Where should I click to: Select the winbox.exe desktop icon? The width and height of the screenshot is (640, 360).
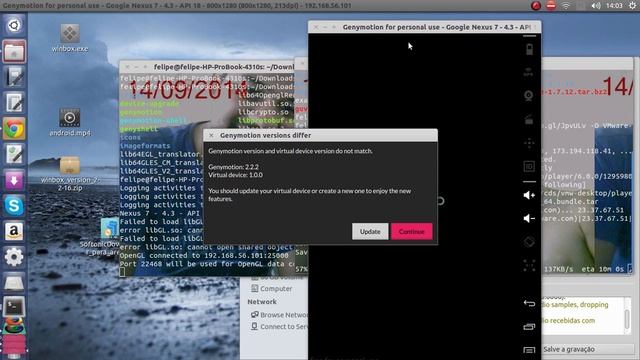70,38
